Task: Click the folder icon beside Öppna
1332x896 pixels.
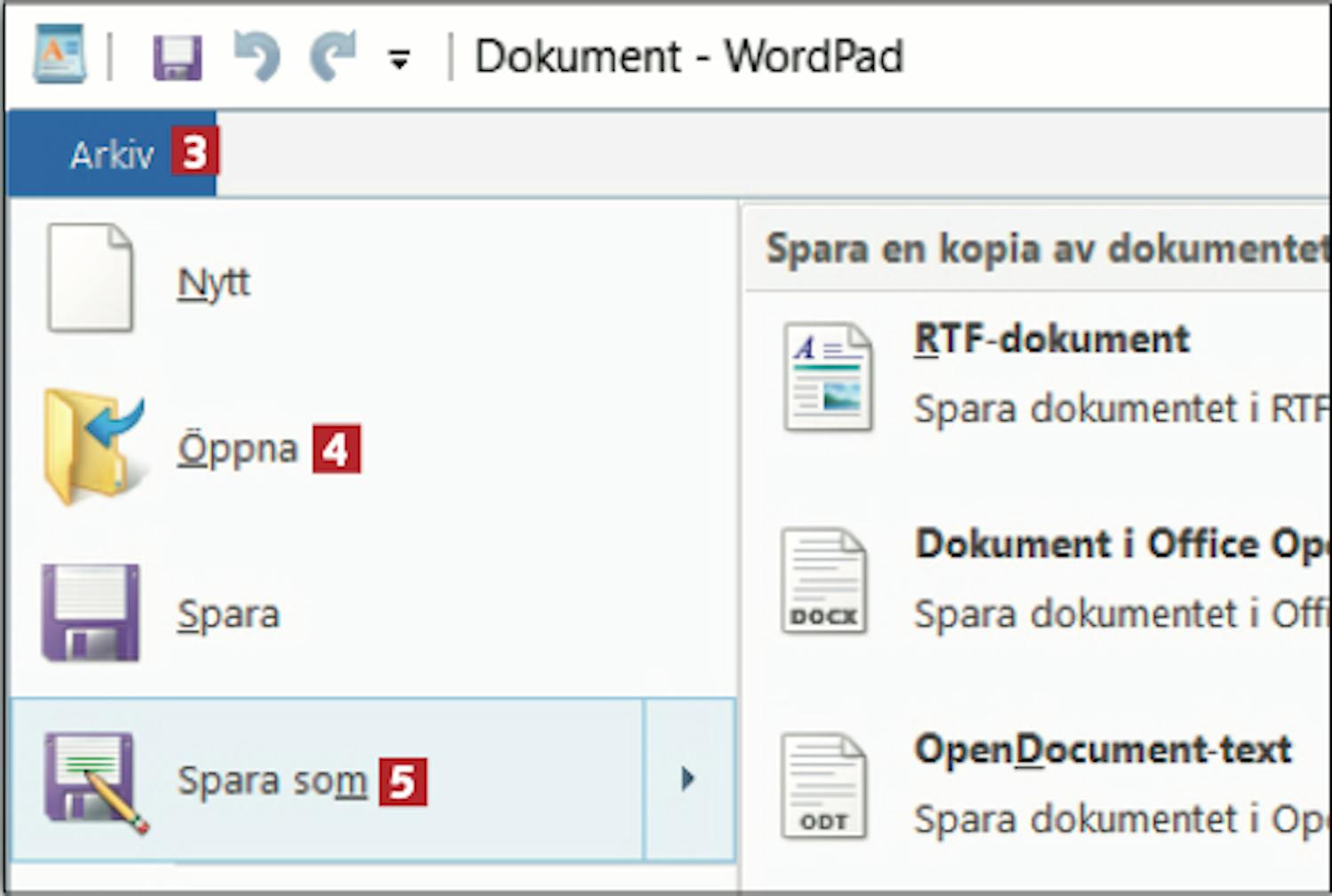Action: (93, 447)
